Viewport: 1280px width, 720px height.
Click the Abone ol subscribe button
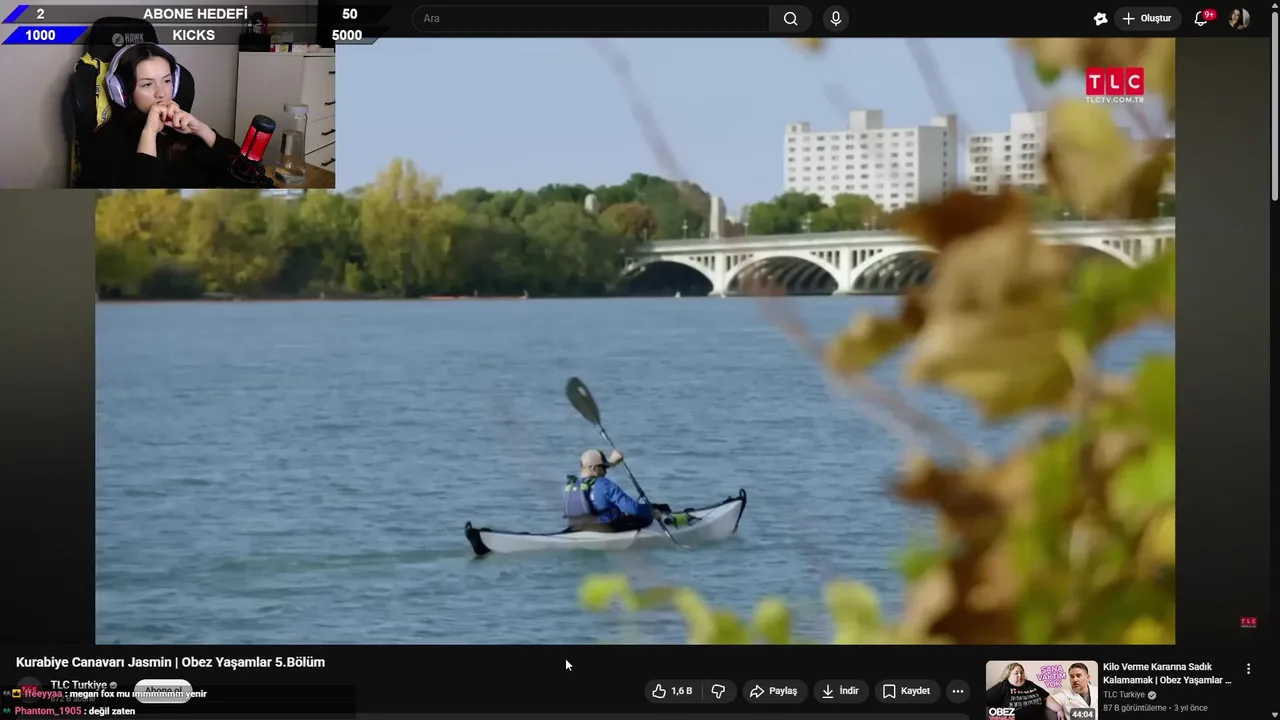163,691
